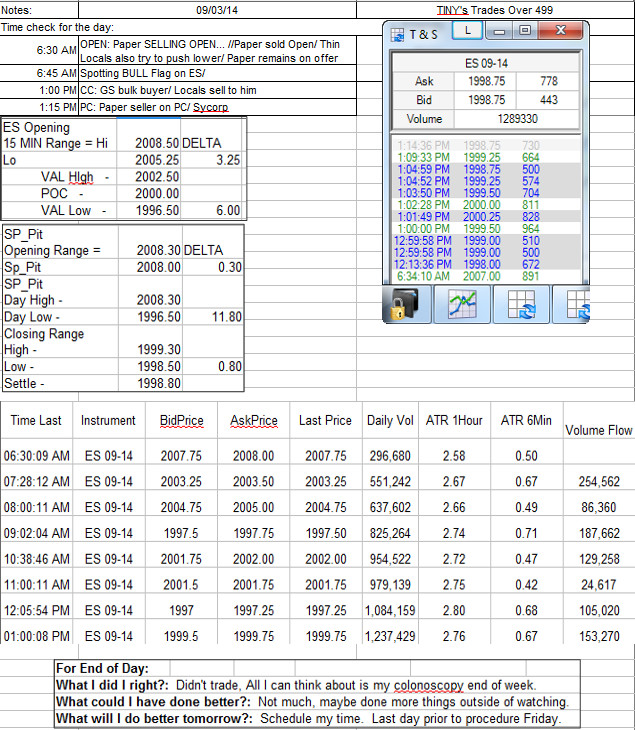Select the 1:04:52 PM trade row in T&S
The image size is (635, 730).
(486, 181)
